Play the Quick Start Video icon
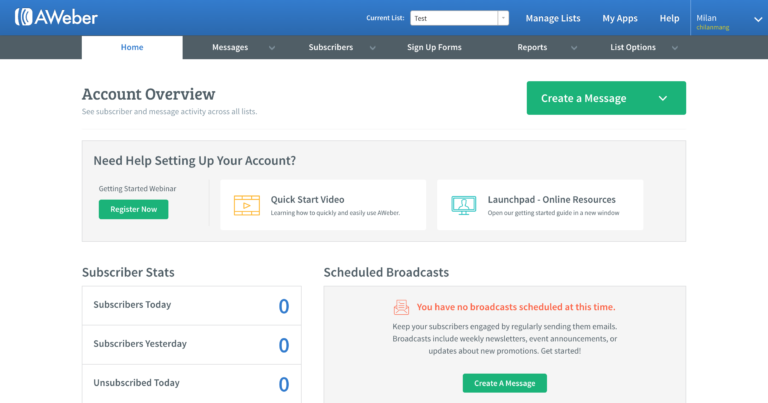 (x=247, y=205)
